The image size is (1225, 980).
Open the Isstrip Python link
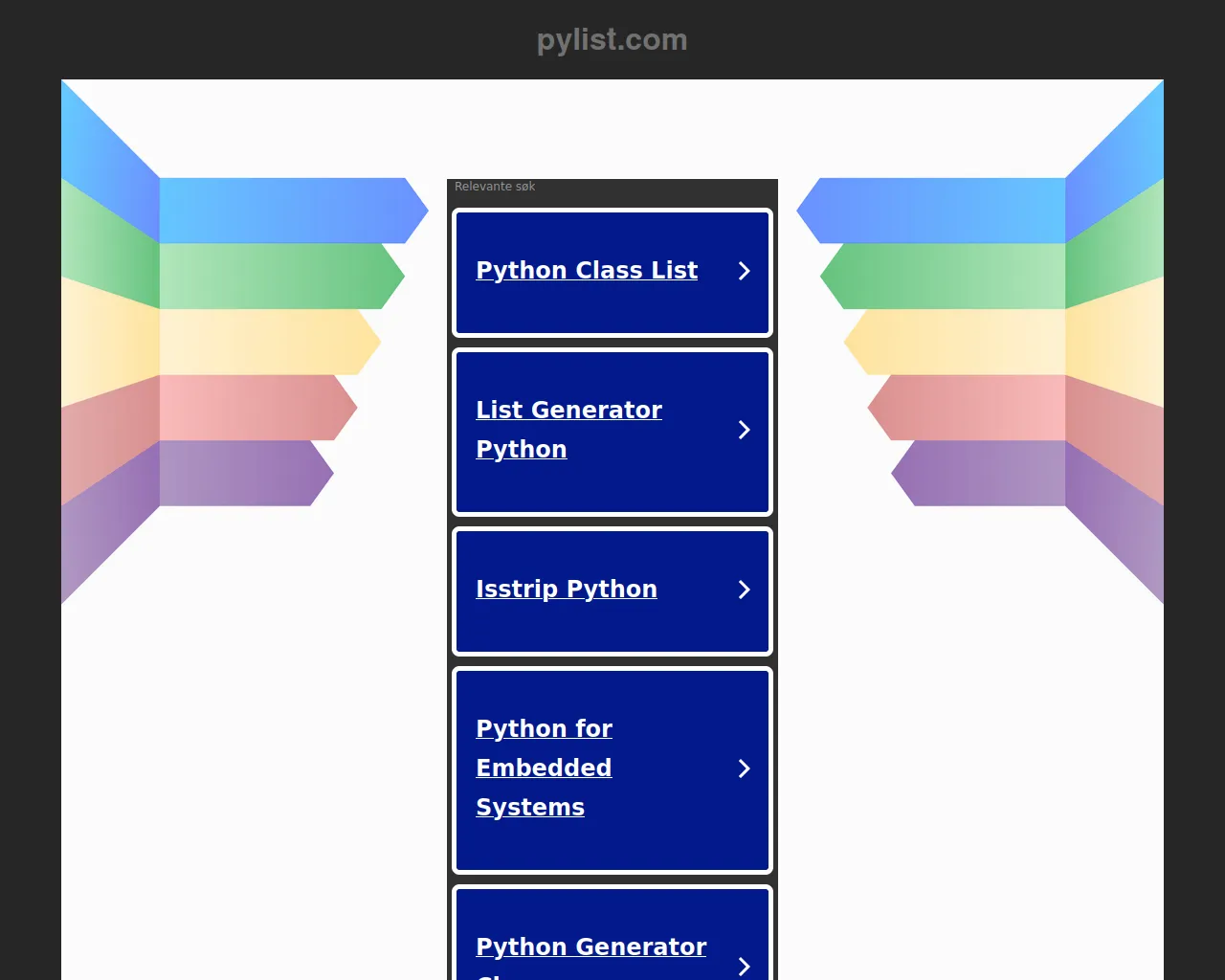(566, 590)
